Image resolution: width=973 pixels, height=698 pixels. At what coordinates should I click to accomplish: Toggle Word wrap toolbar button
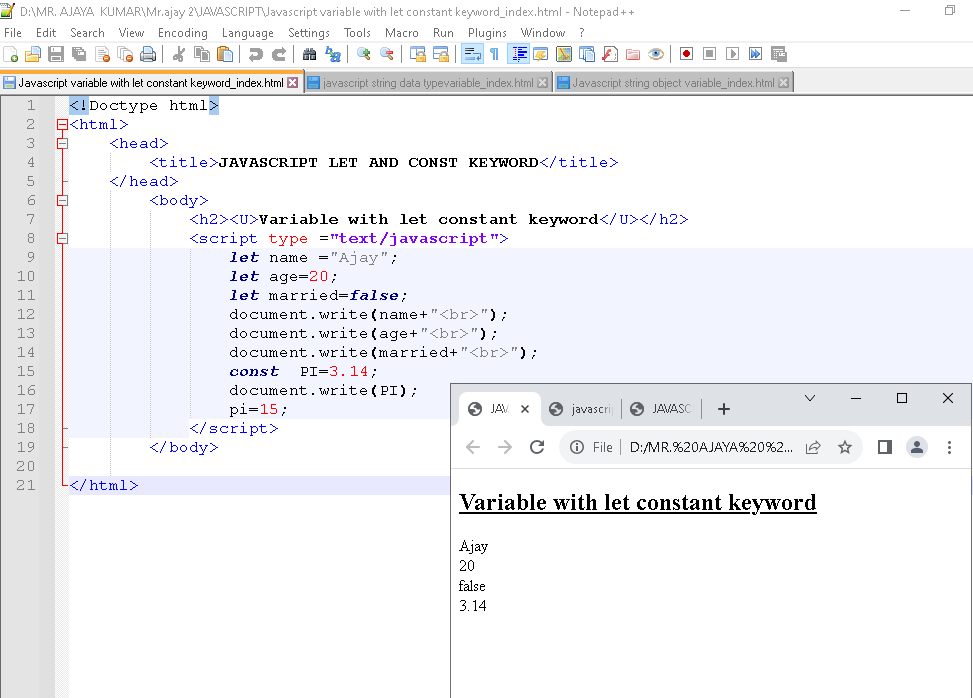[471, 54]
